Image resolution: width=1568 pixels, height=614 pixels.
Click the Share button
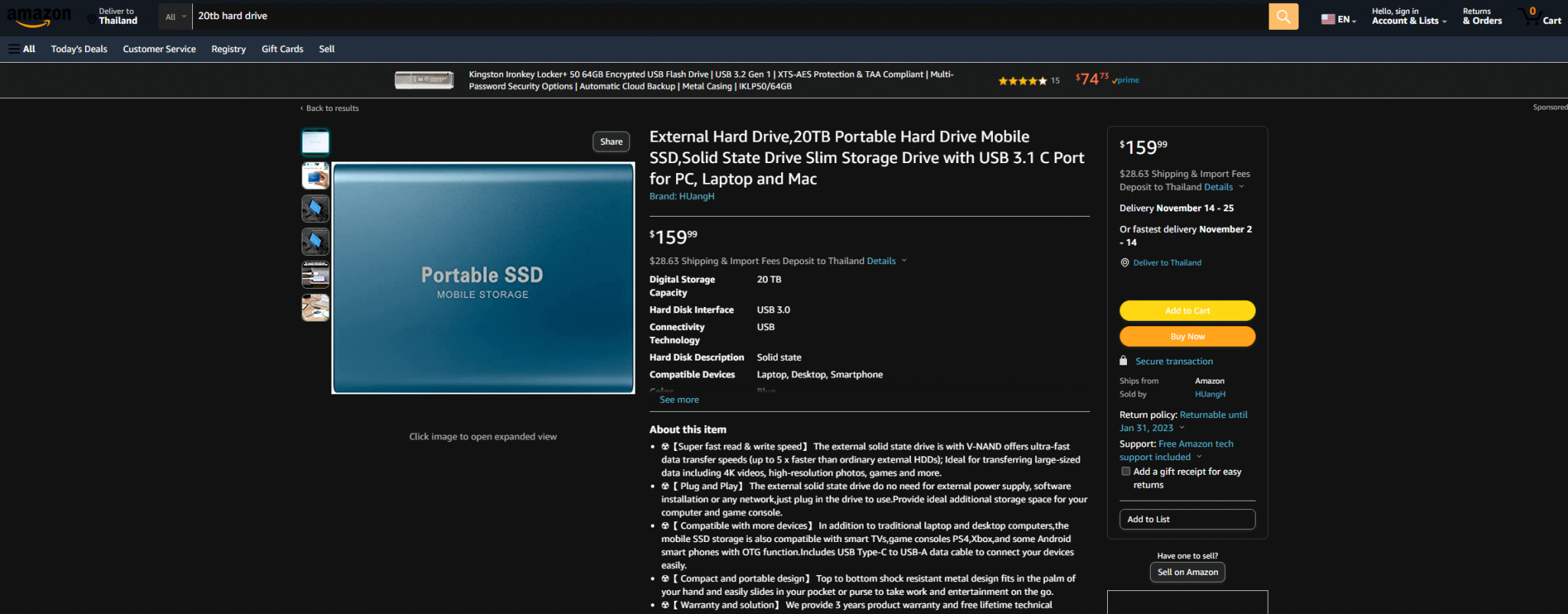coord(611,142)
